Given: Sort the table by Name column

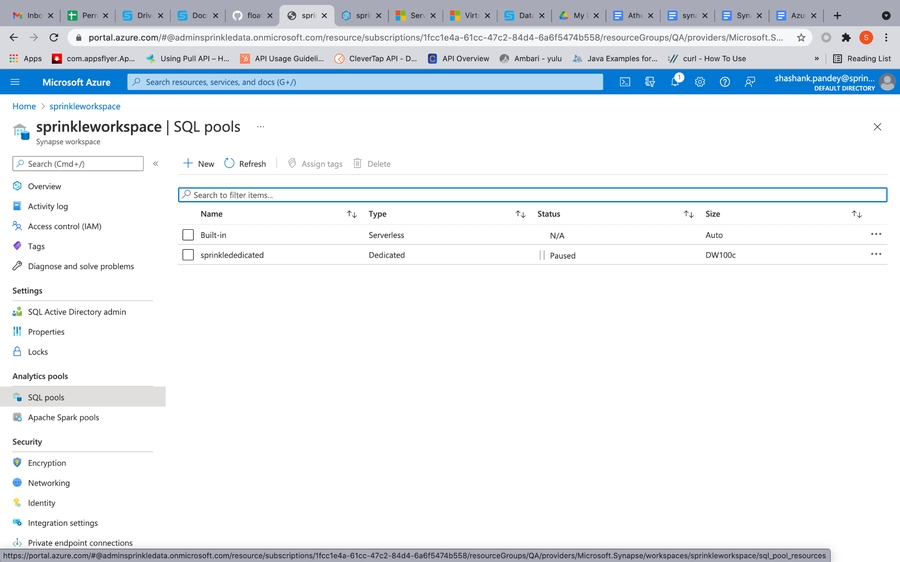Looking at the screenshot, I should (351, 214).
